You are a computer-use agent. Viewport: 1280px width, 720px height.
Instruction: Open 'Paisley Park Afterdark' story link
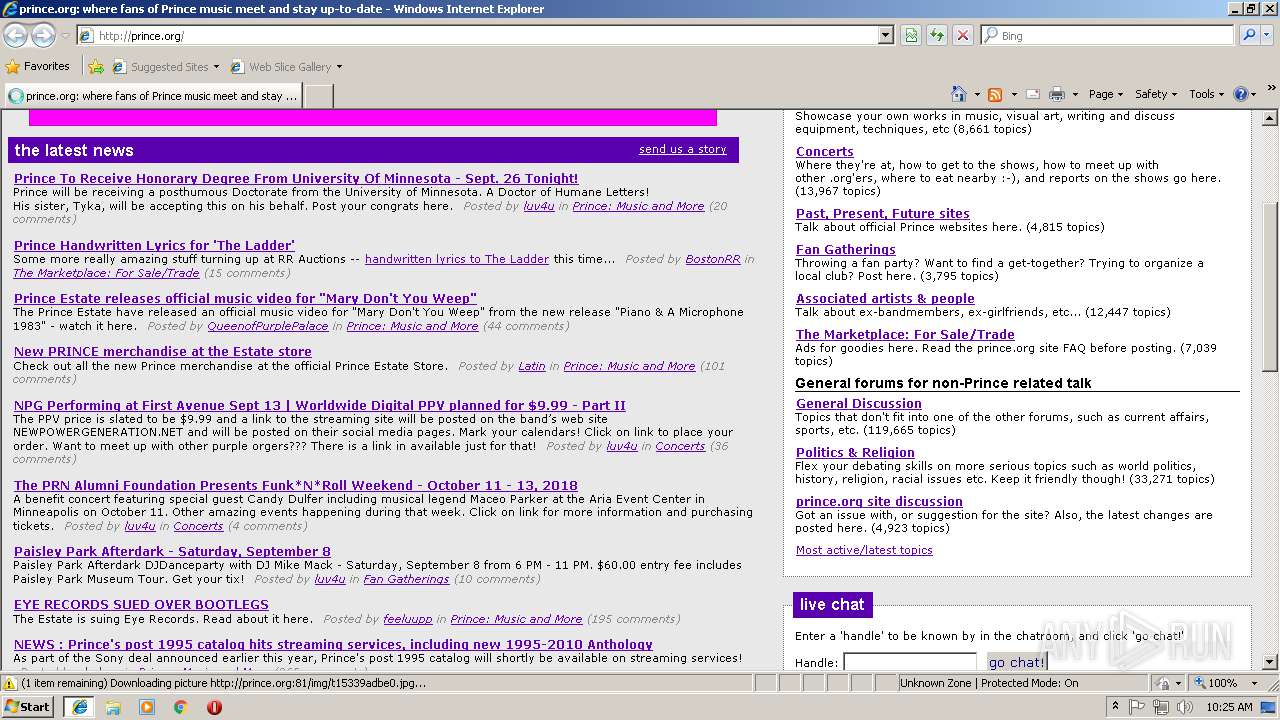pos(172,551)
